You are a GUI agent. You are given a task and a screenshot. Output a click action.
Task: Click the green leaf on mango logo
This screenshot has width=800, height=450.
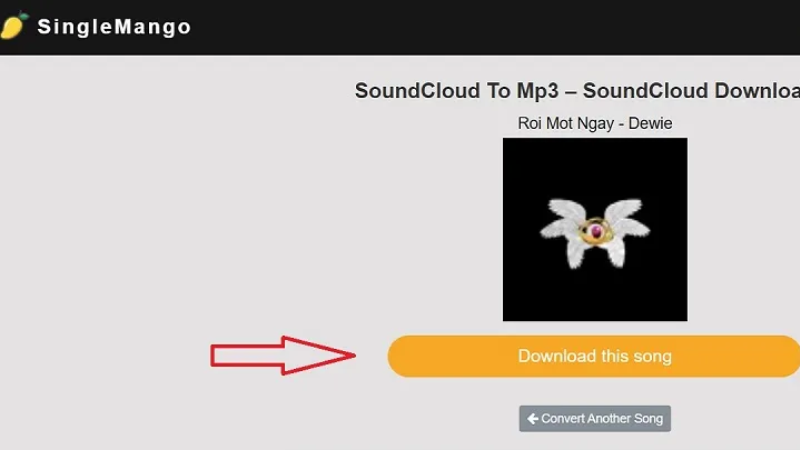pyautogui.click(x=23, y=16)
